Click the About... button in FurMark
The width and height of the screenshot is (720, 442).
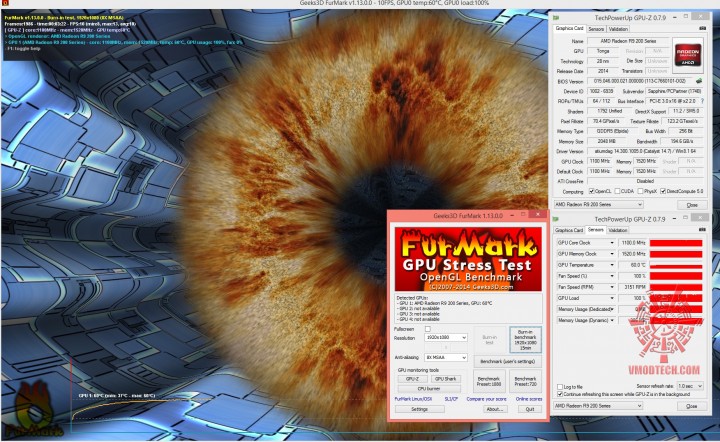coord(495,409)
